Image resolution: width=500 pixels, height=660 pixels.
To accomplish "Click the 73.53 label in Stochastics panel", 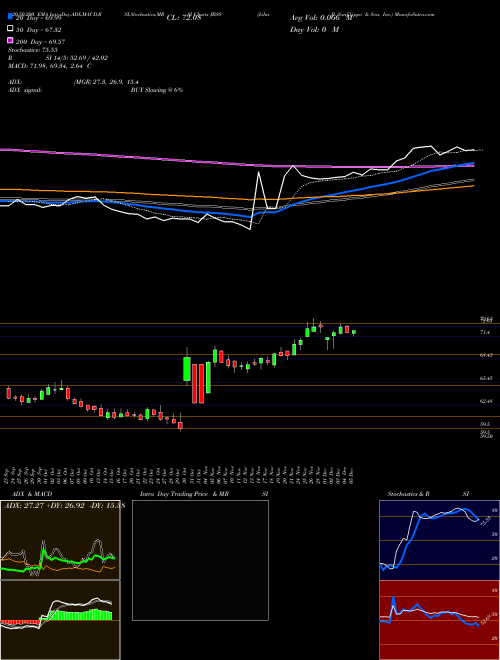I will (x=486, y=521).
